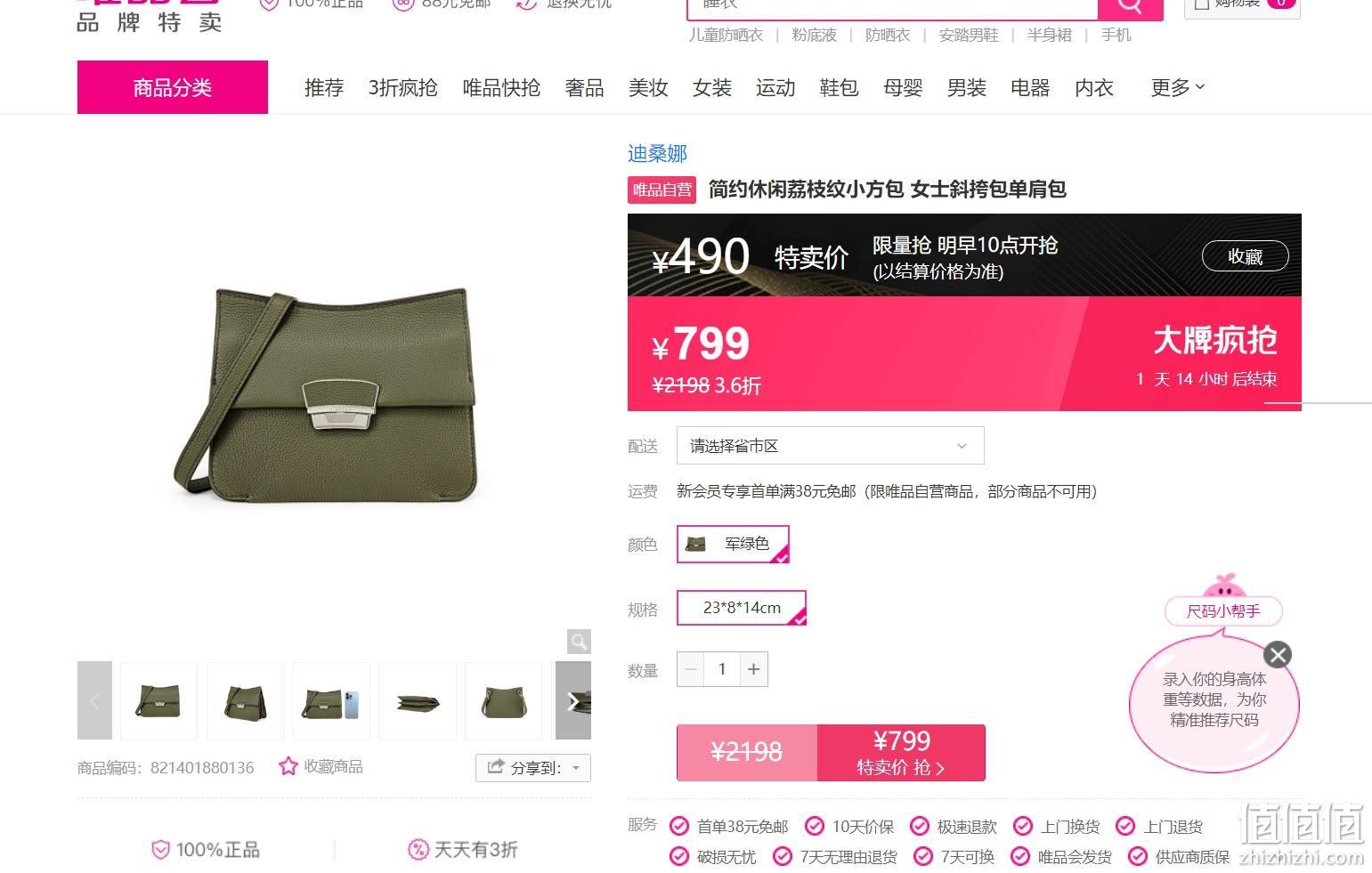Show next thumbnails with right arrow
This screenshot has width=1372, height=873.
coord(573,701)
